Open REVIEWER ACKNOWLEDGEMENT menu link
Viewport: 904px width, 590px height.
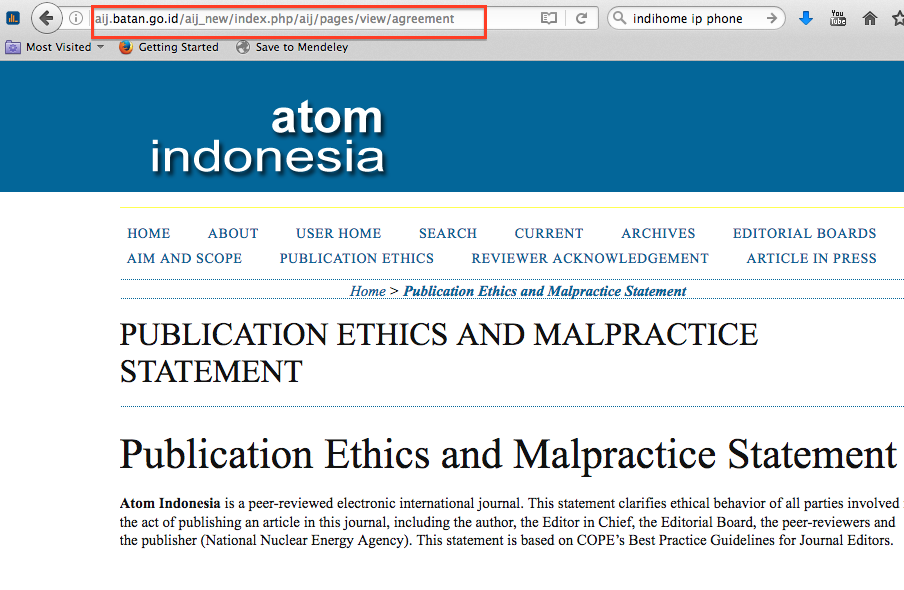point(590,258)
